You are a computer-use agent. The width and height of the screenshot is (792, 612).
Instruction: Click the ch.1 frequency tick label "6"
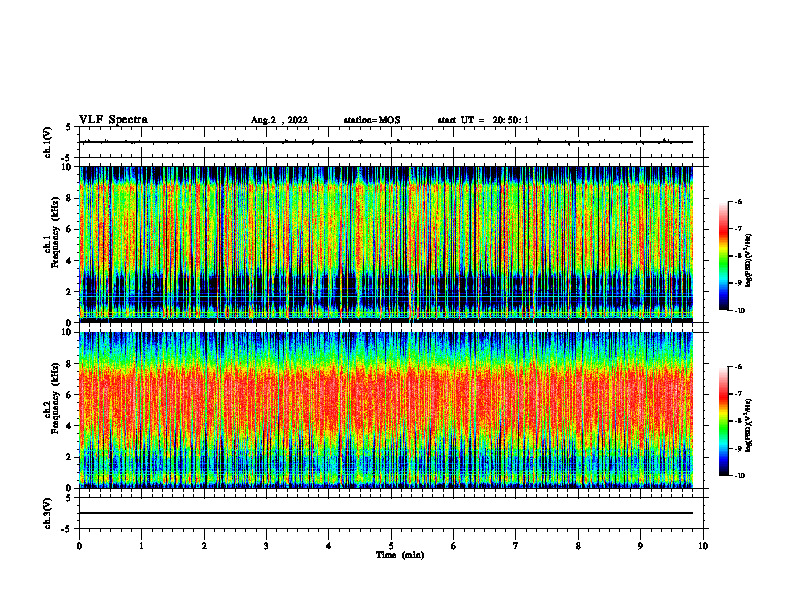coord(70,229)
